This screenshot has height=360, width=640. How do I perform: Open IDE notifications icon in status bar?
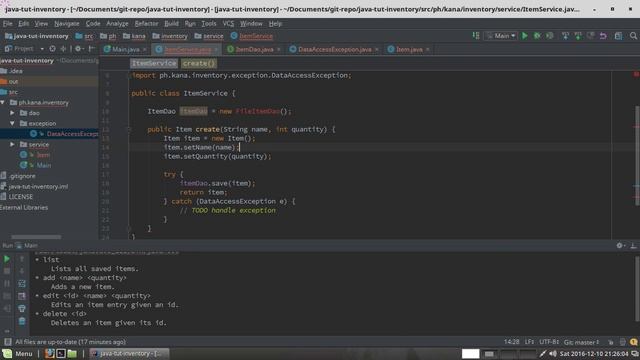coord(633,342)
